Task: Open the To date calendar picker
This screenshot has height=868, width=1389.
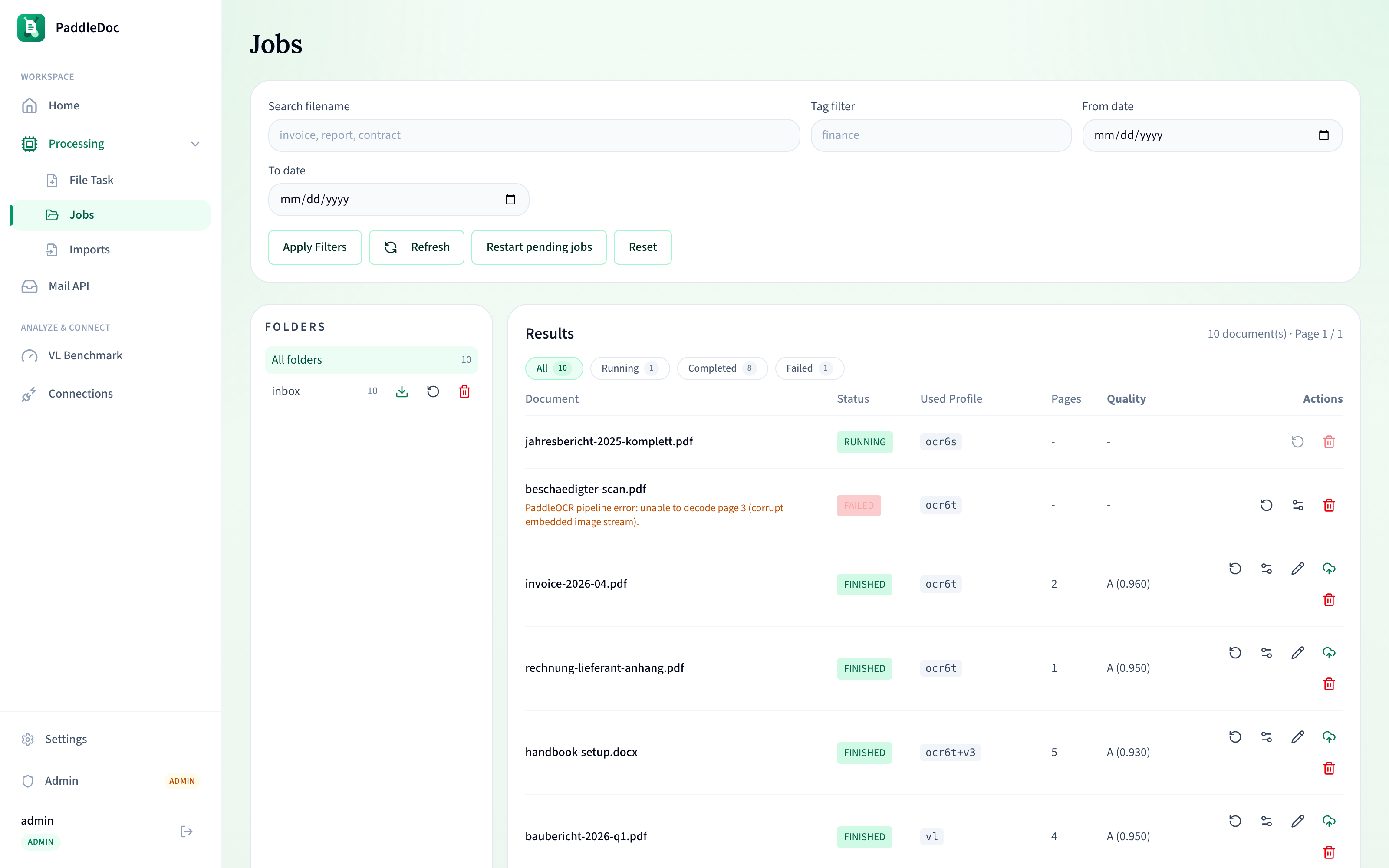Action: click(510, 200)
